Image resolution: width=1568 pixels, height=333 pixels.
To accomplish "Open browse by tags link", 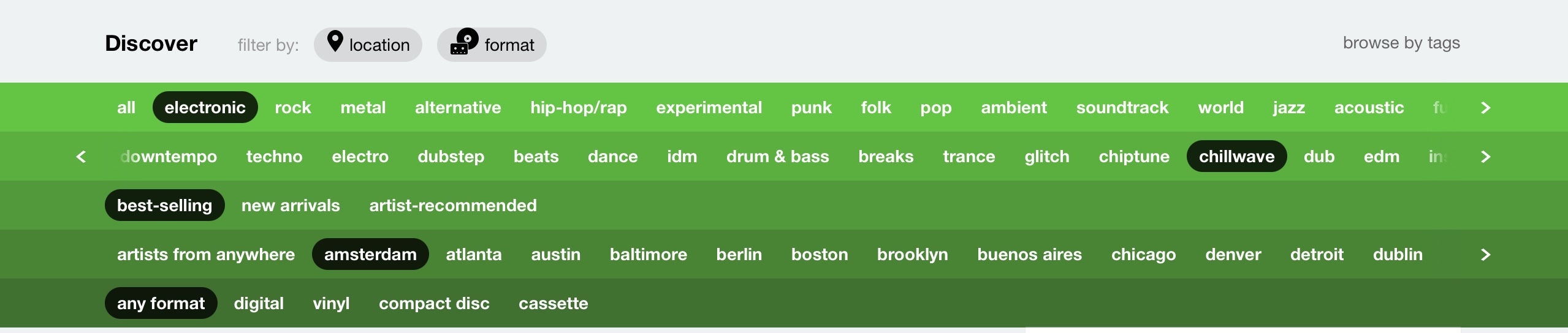I will pos(1401,43).
